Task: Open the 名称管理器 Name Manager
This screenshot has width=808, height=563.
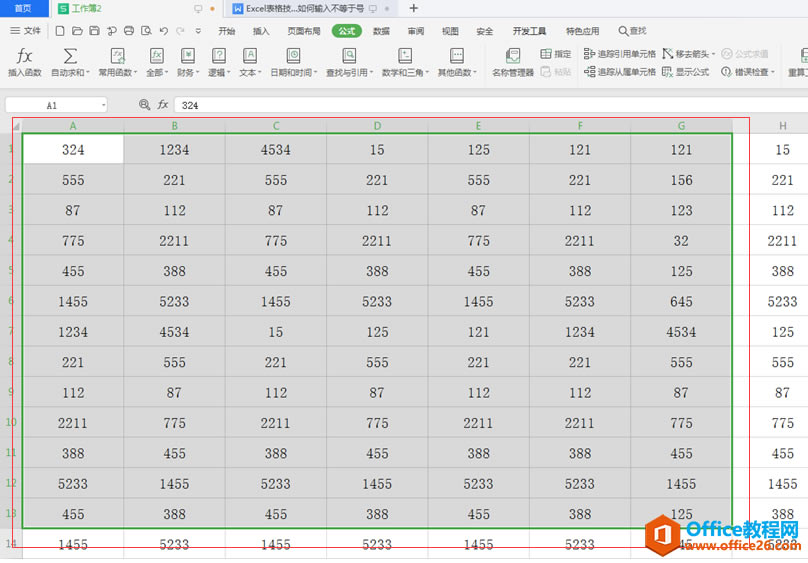Action: 512,56
